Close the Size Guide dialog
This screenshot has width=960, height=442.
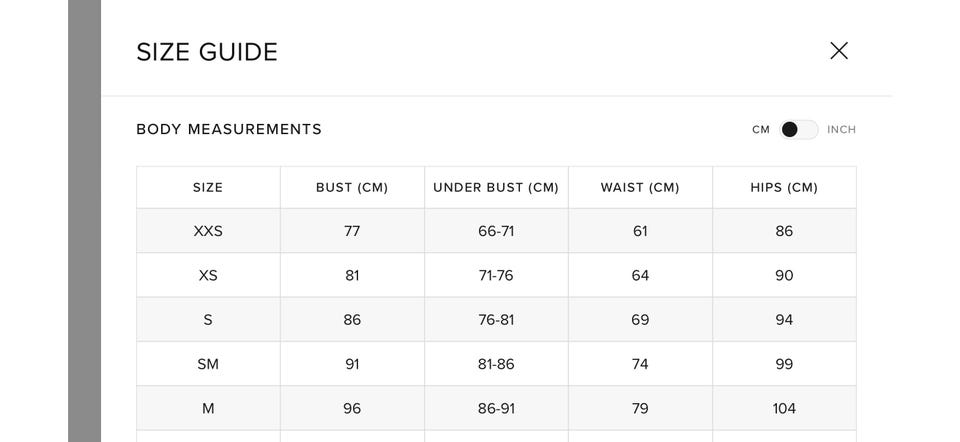[x=839, y=51]
